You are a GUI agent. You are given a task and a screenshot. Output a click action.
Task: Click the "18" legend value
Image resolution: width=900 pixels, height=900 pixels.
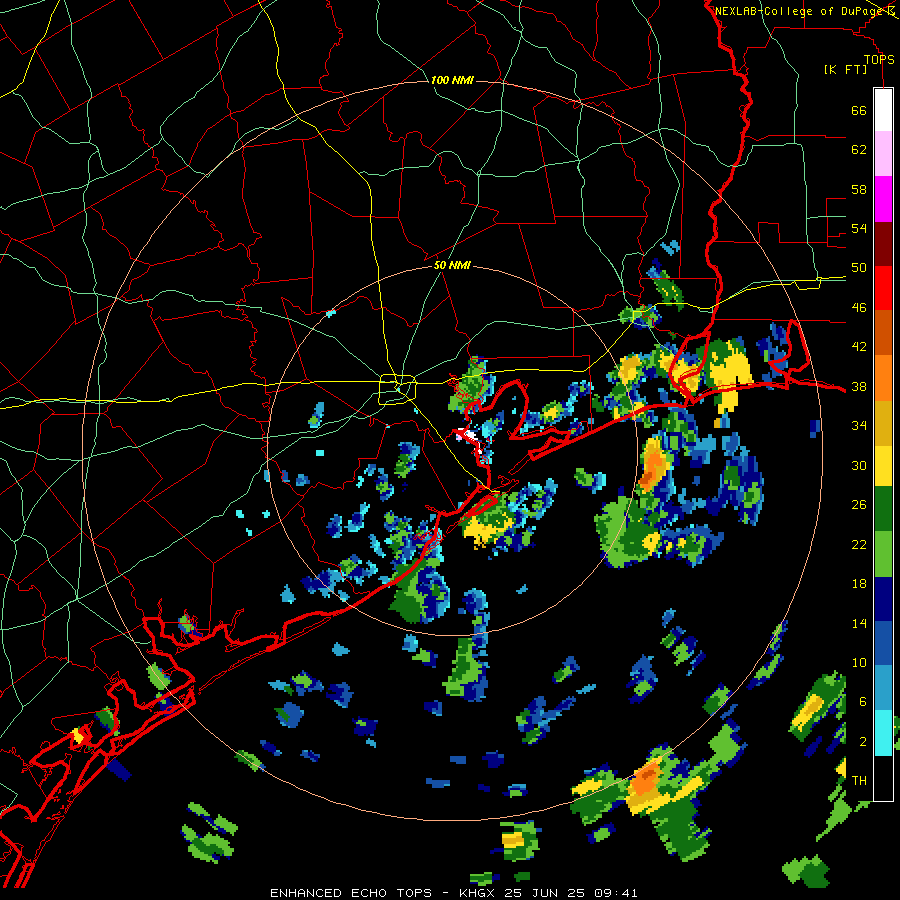click(x=859, y=584)
